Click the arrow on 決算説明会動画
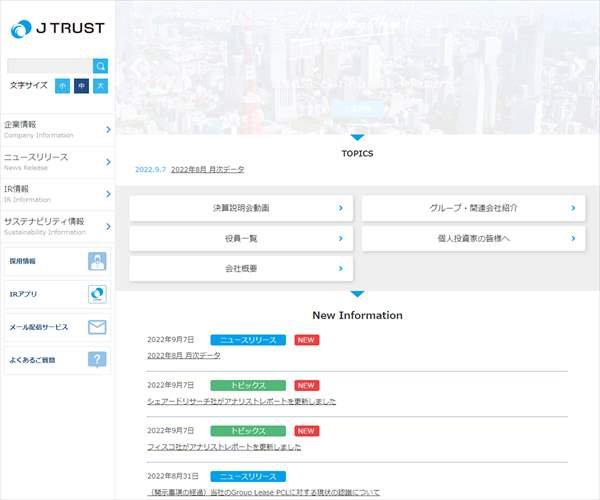The image size is (600, 500). [341, 208]
